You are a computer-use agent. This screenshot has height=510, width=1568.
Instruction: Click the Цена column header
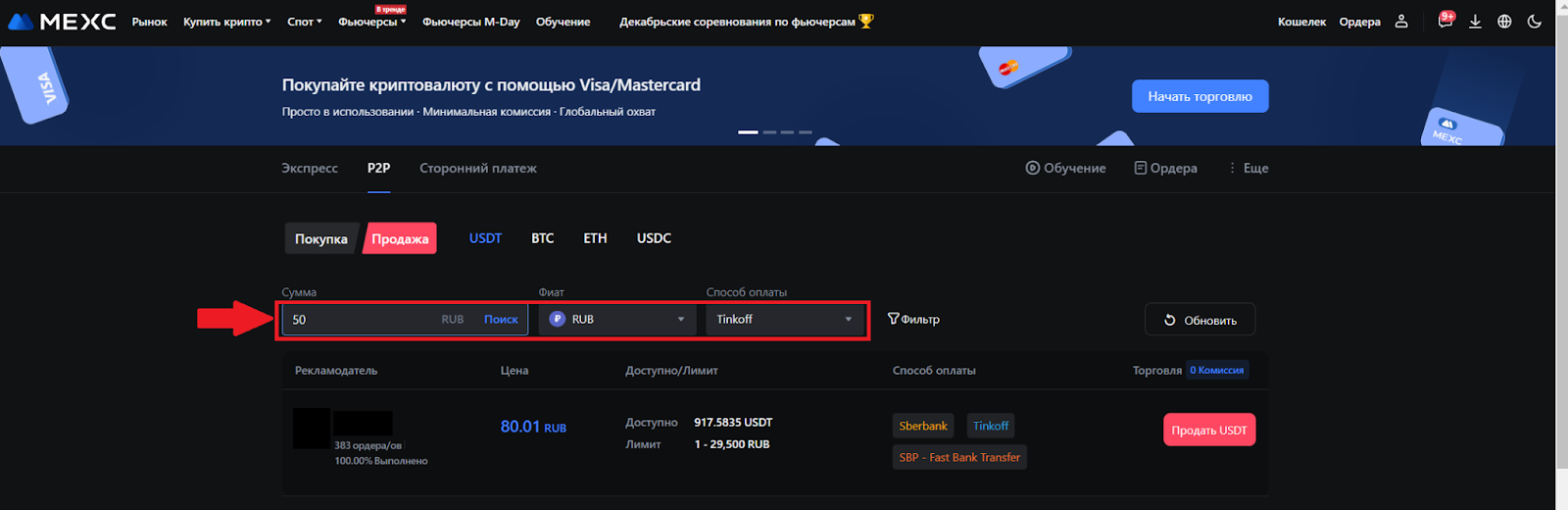[514, 370]
